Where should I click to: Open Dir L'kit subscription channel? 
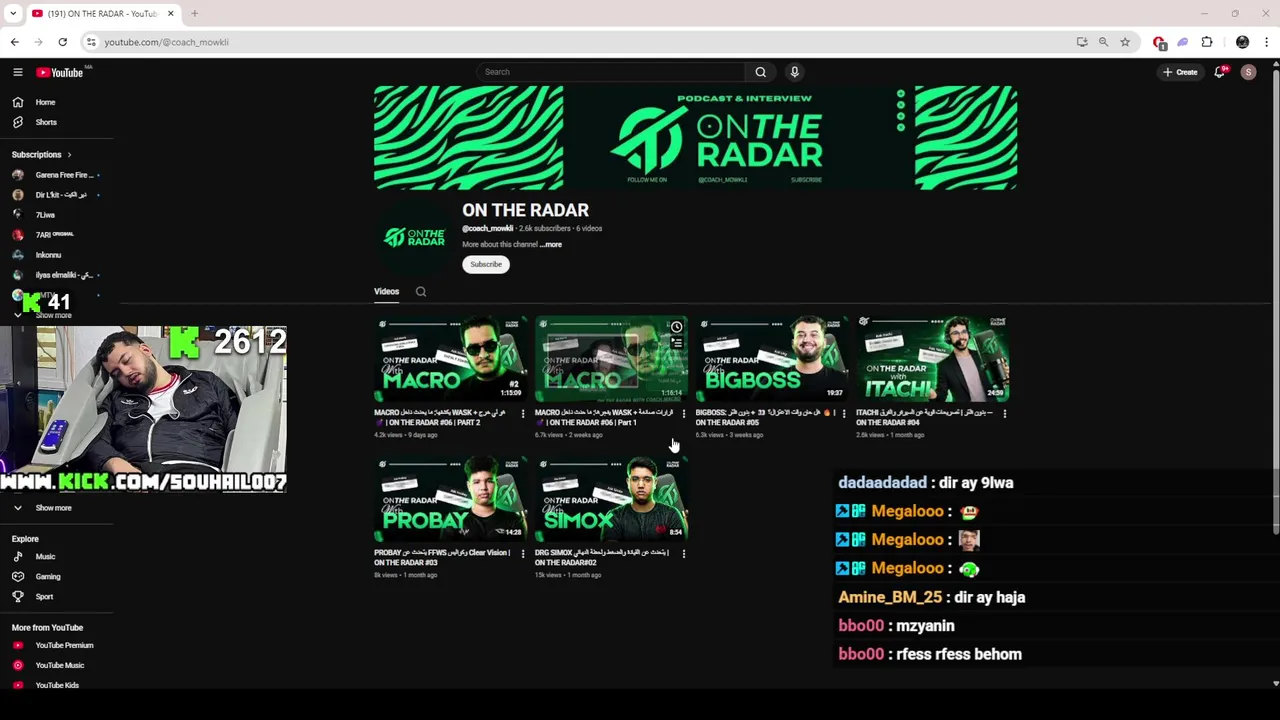click(x=55, y=195)
